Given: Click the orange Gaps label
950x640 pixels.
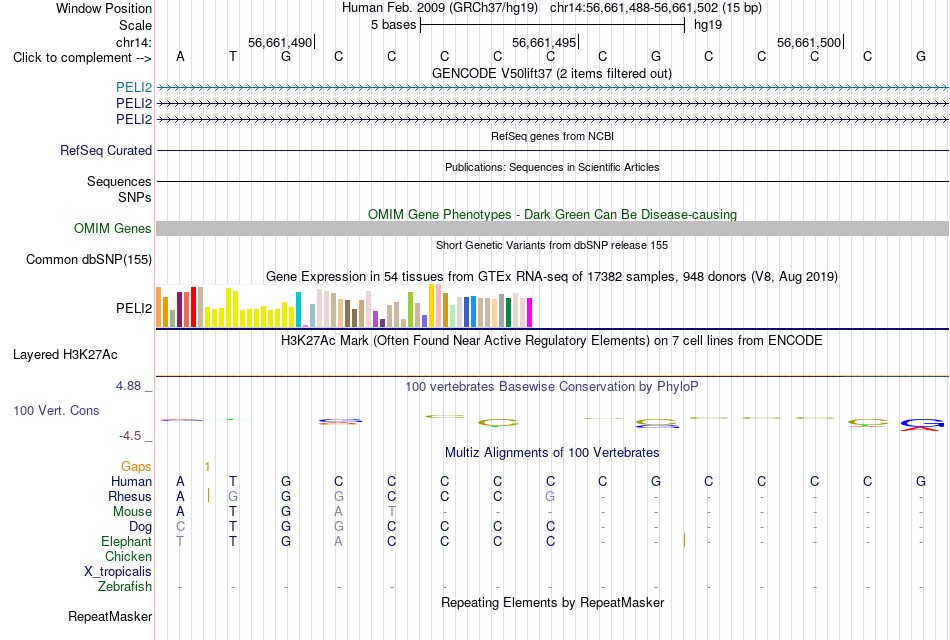Looking at the screenshot, I should coord(136,466).
